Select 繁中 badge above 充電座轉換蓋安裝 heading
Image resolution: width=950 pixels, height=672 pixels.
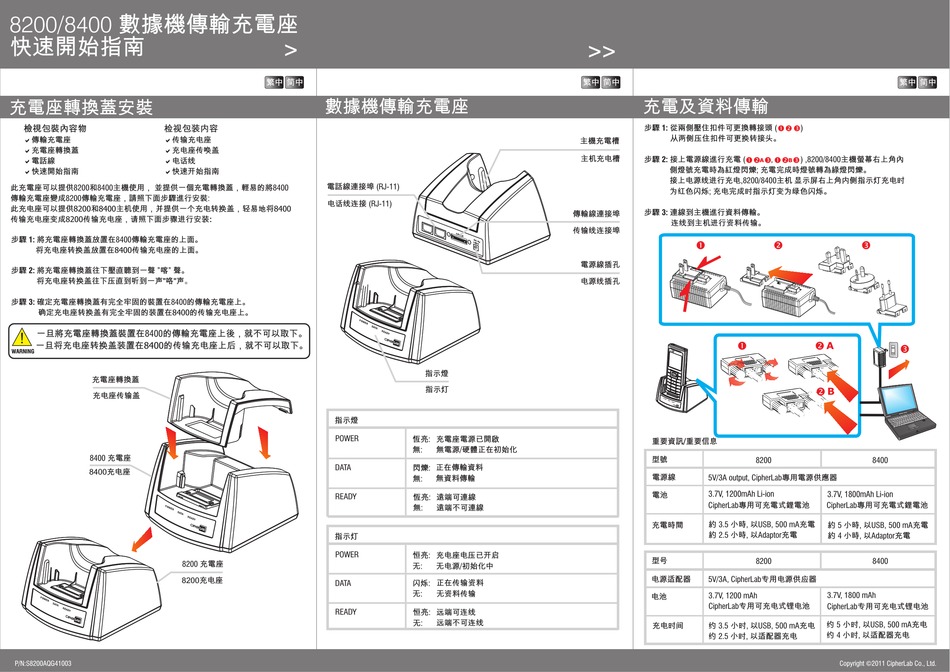[x=274, y=82]
